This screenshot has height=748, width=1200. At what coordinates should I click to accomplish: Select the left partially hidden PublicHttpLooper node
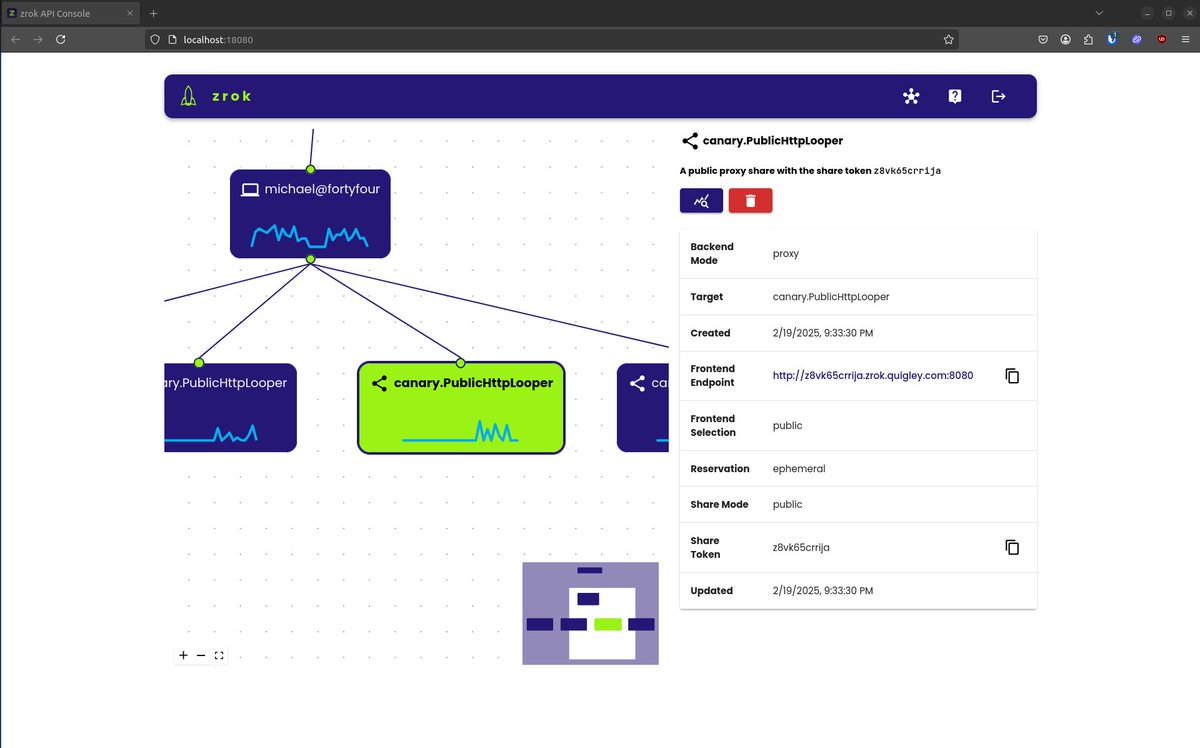tap(230, 408)
